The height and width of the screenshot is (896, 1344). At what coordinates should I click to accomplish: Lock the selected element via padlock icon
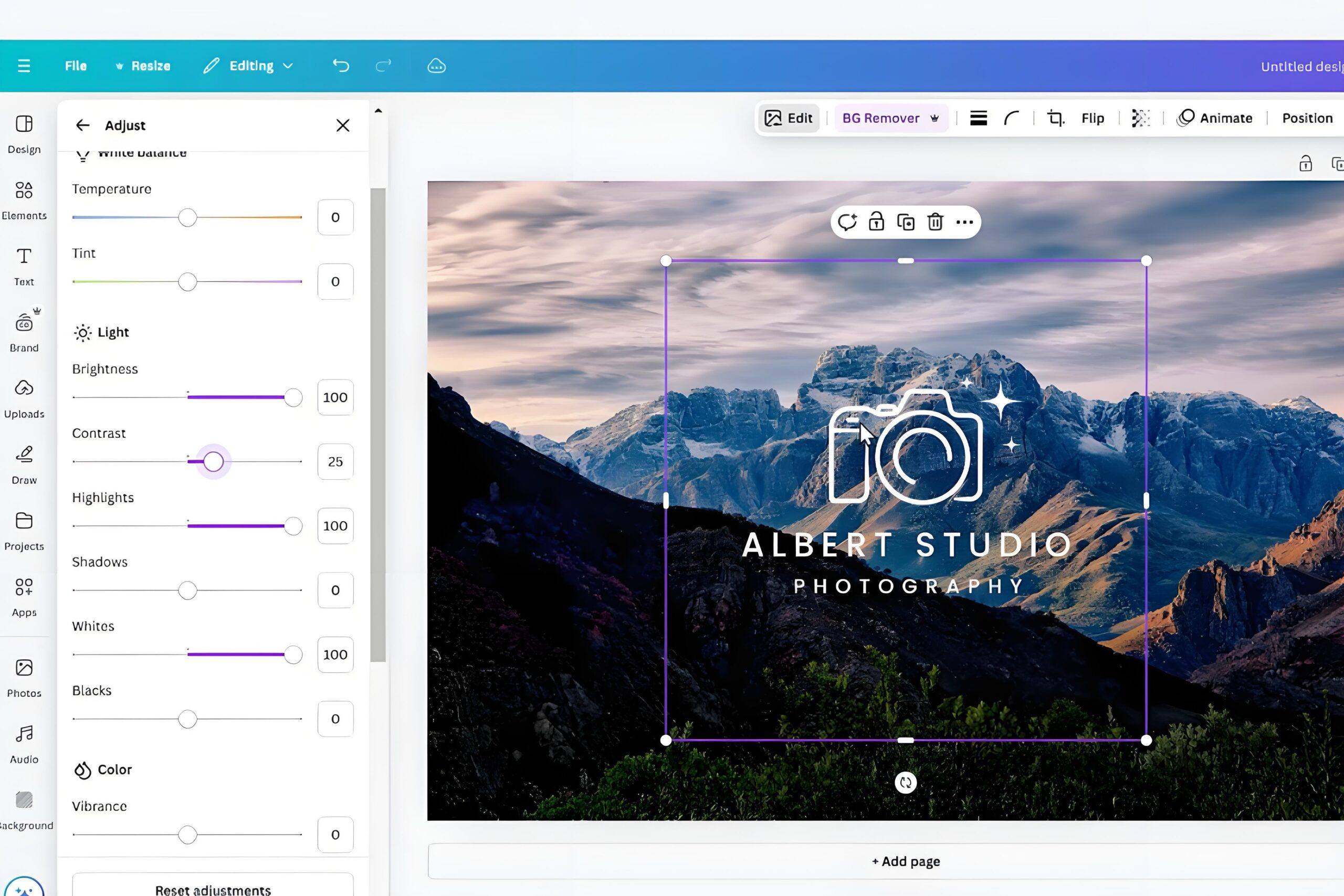click(x=876, y=222)
